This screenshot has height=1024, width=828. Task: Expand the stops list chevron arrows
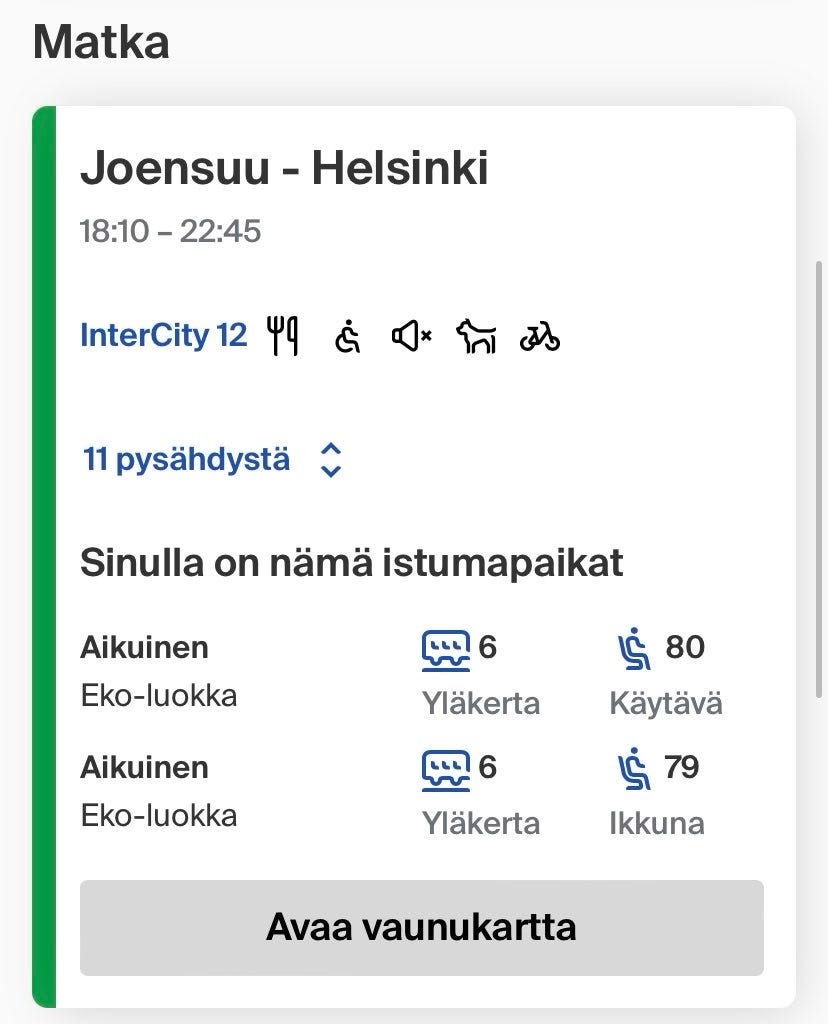331,460
